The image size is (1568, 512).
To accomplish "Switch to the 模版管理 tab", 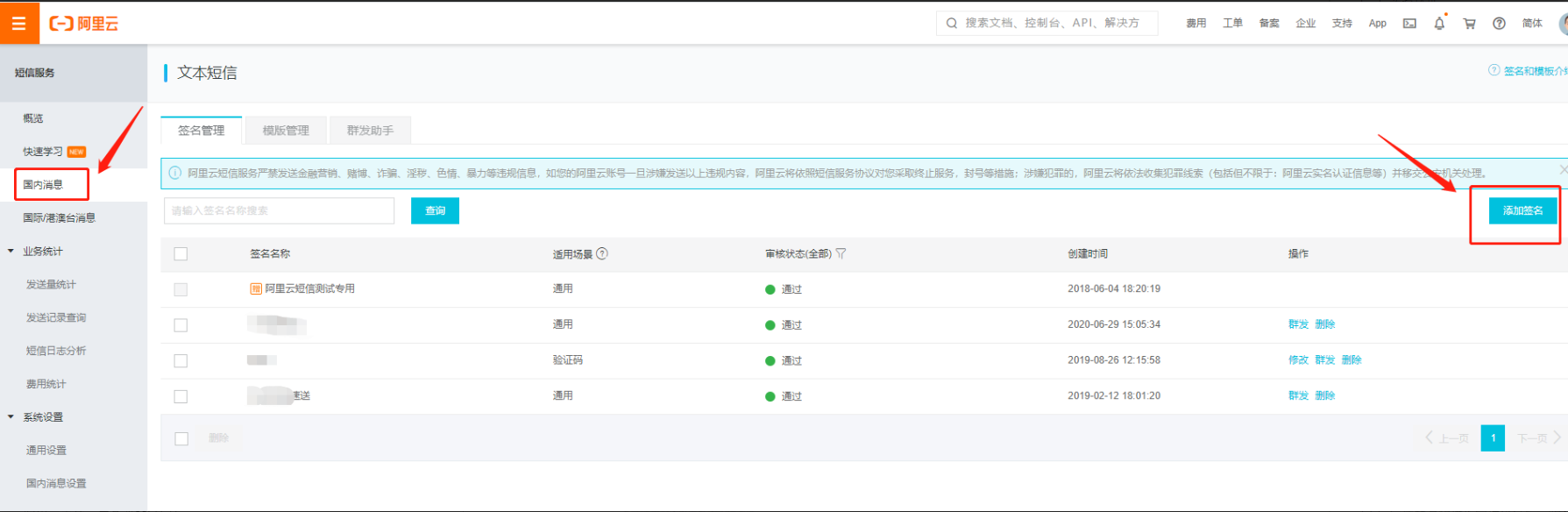I will tap(286, 131).
